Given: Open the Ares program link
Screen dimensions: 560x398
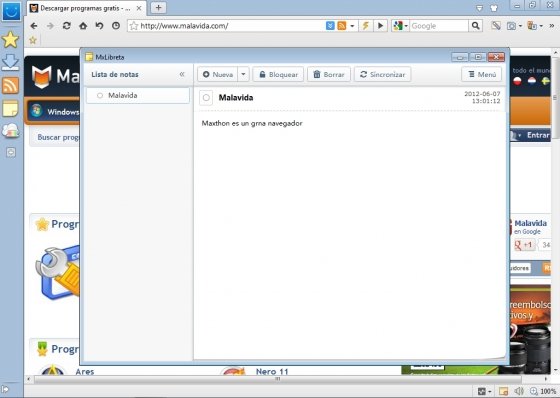Looking at the screenshot, I should click(85, 372).
